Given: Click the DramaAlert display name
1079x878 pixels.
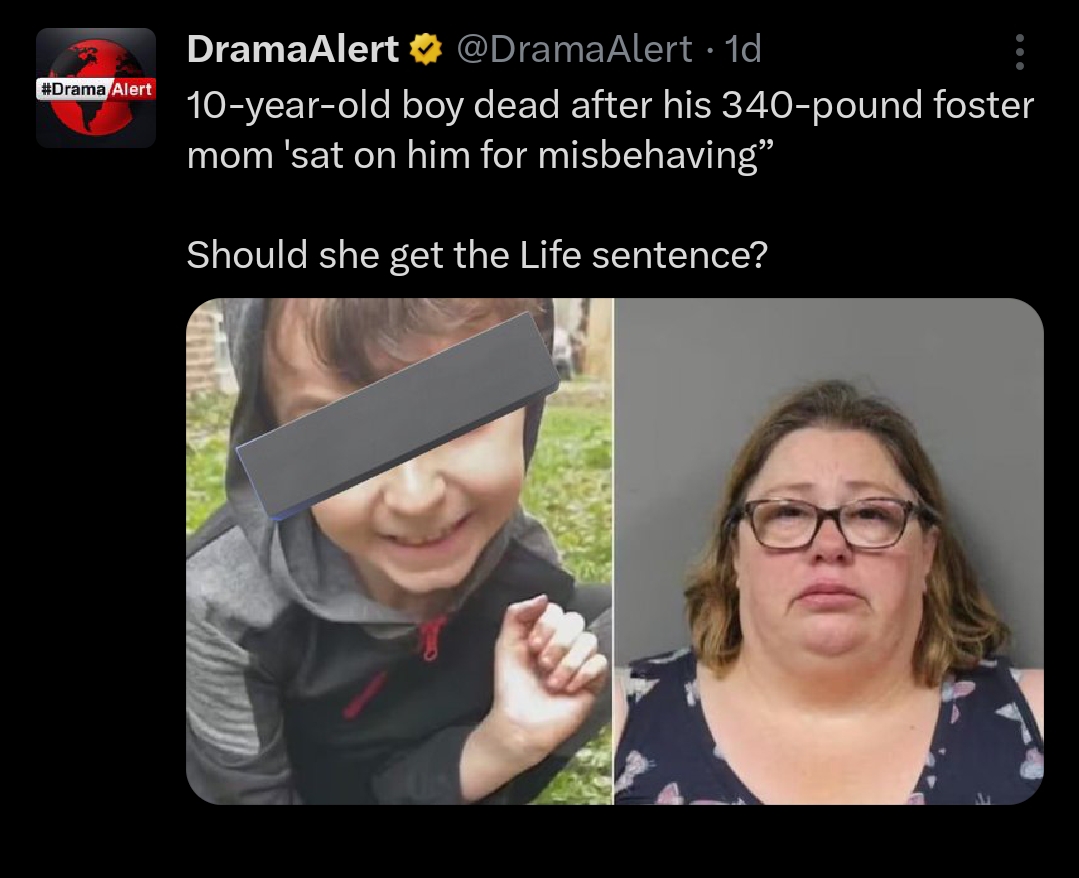Looking at the screenshot, I should (292, 50).
